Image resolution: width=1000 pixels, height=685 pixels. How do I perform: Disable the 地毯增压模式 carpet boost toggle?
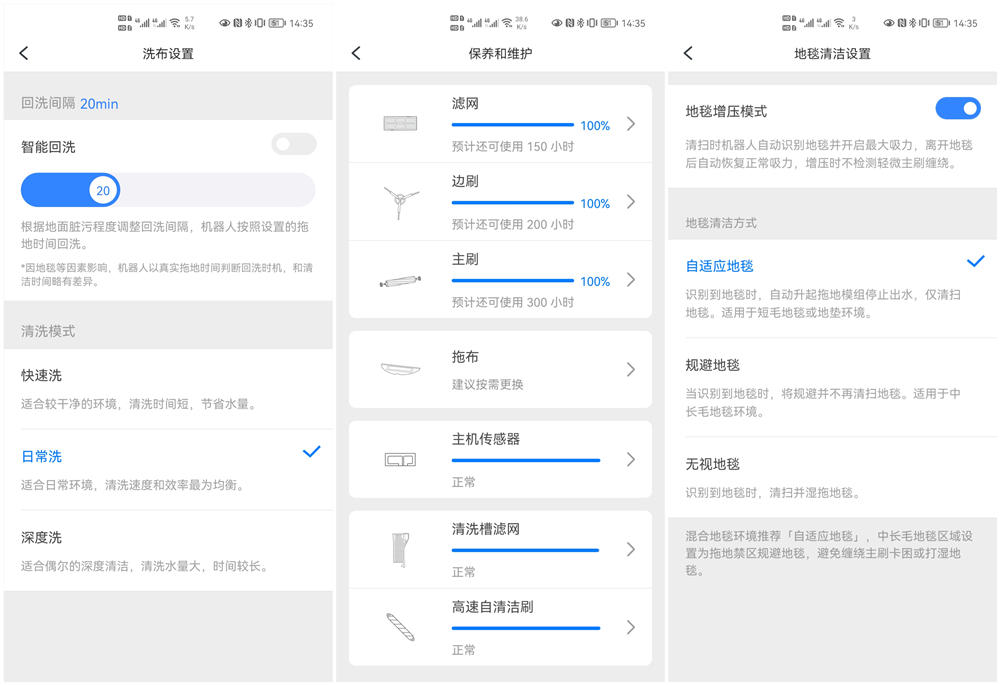pyautogui.click(x=958, y=108)
